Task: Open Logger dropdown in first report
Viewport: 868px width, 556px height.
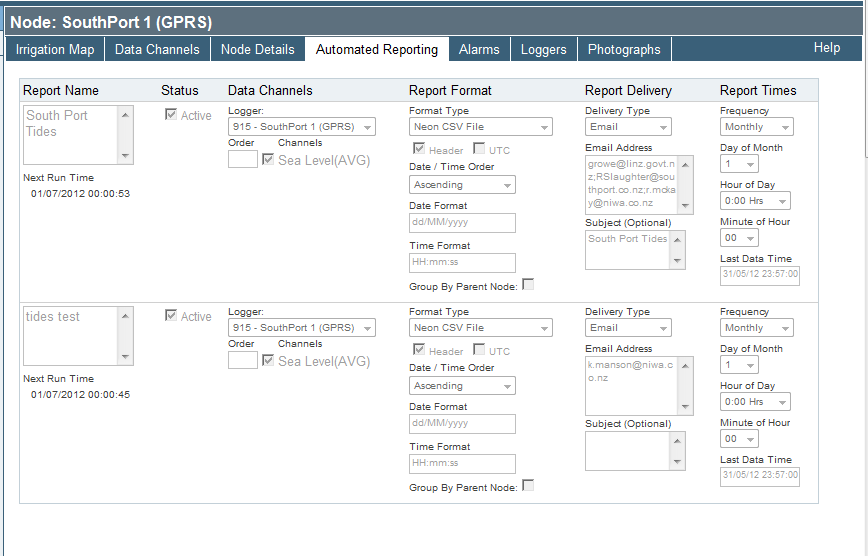Action: coord(301,127)
